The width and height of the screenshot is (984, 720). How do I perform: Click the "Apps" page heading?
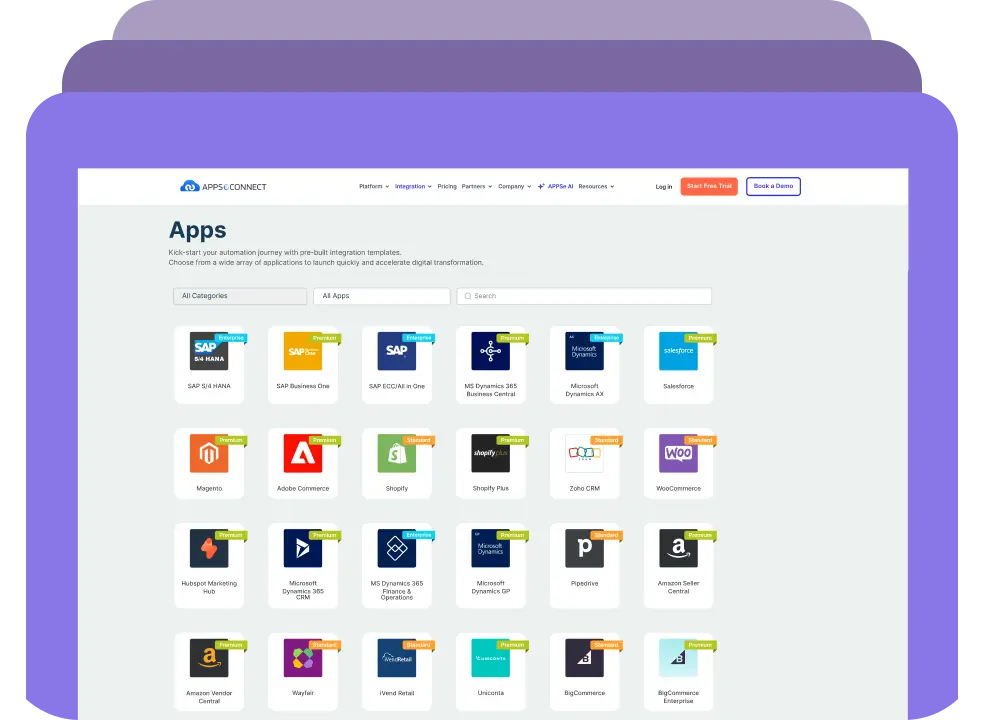[x=197, y=230]
